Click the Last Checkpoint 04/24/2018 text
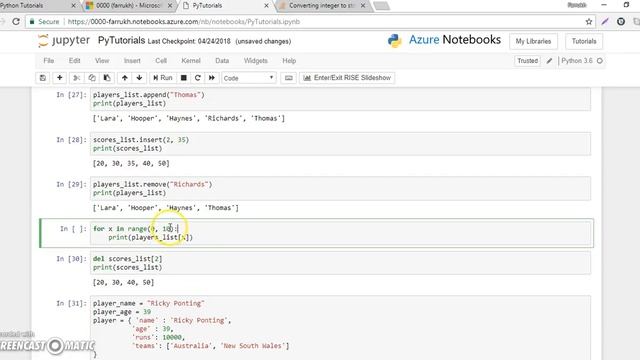Screen dimensions: 640x360 coord(189,41)
